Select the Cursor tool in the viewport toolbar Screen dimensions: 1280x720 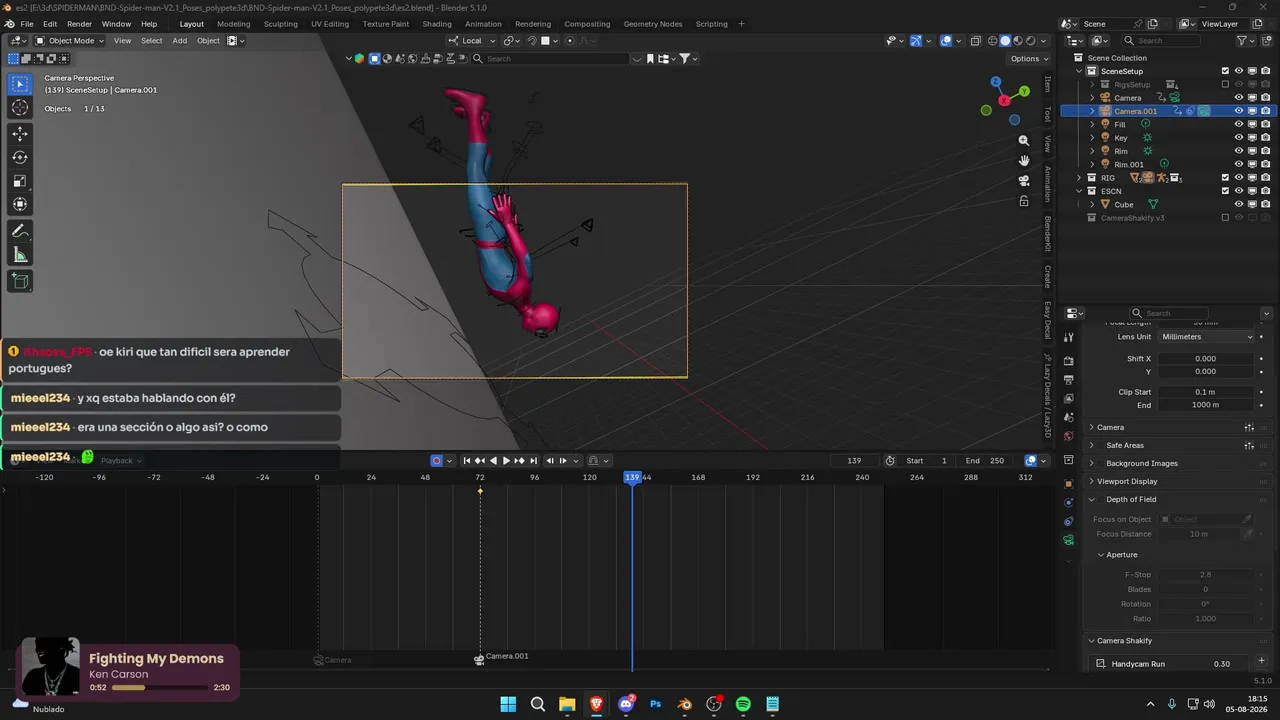coord(20,108)
